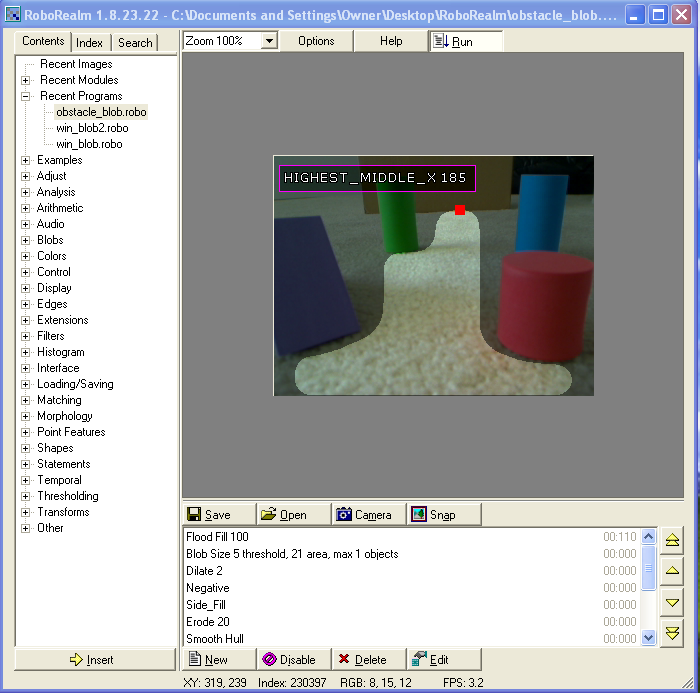Select win_blob2.robo in Recent Programs
This screenshot has height=693, width=700.
pyautogui.click(x=92, y=128)
